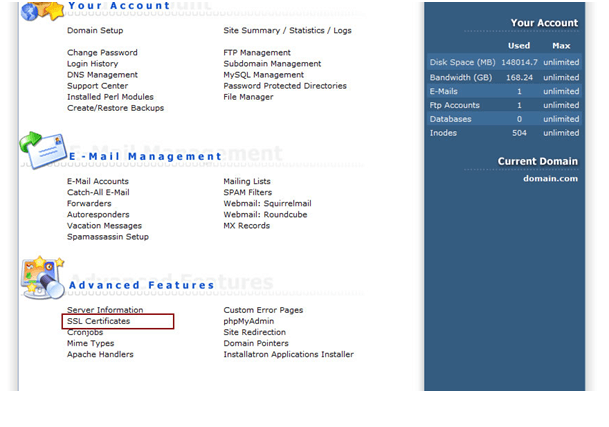View Server Information
Screen dimensions: 609x427
click(105, 310)
